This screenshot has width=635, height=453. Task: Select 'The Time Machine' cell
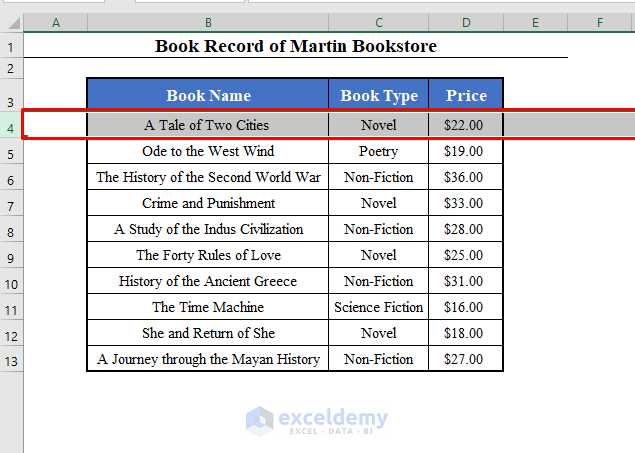coord(208,307)
